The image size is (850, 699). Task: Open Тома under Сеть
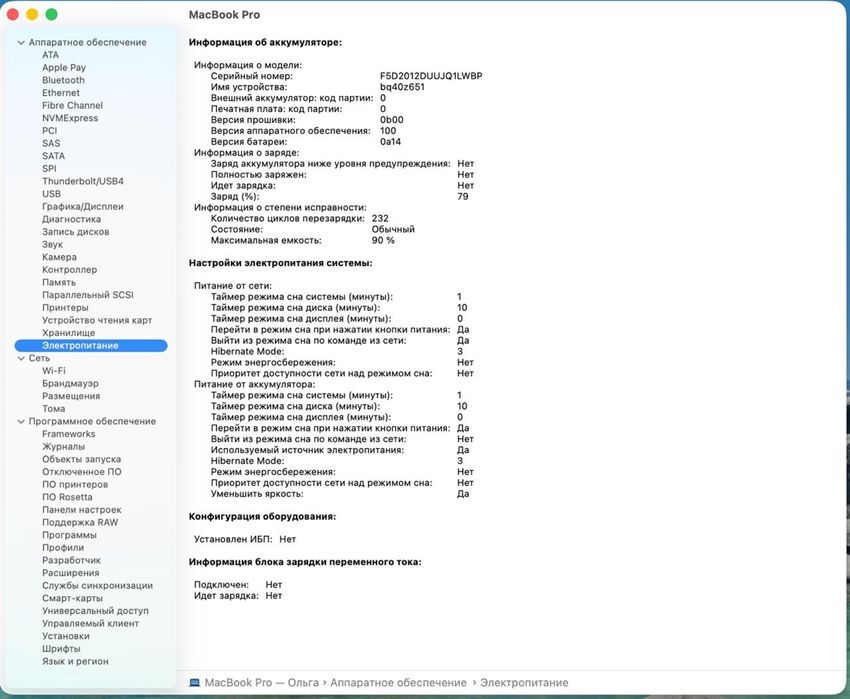coord(54,409)
